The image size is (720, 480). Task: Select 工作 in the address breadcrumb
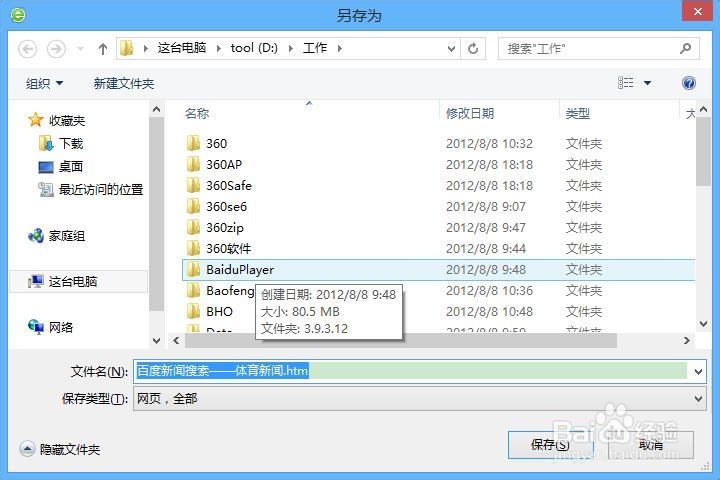pos(315,48)
